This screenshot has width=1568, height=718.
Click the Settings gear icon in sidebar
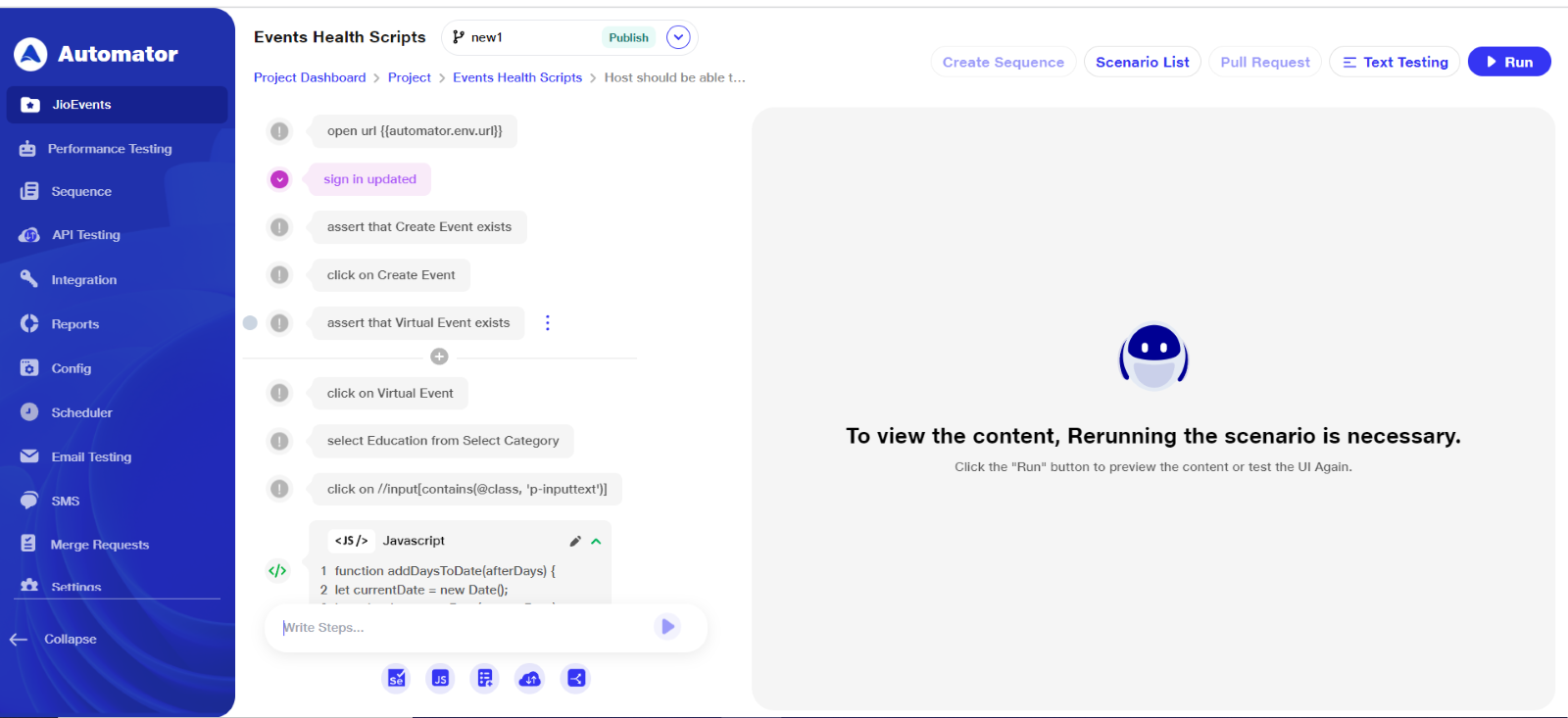click(29, 586)
